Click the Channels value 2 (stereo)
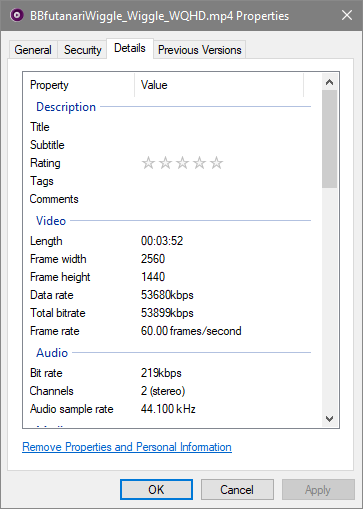The image size is (363, 509). pyautogui.click(x=163, y=391)
